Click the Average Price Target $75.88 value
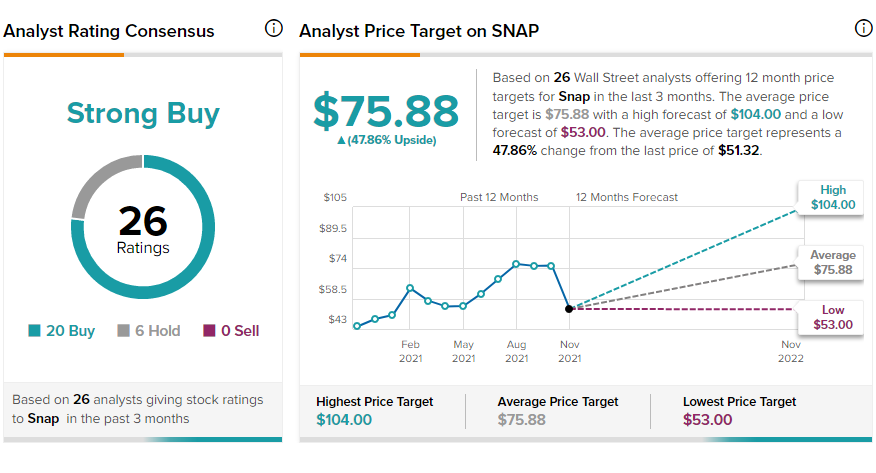This screenshot has height=473, width=876. pyautogui.click(x=522, y=419)
